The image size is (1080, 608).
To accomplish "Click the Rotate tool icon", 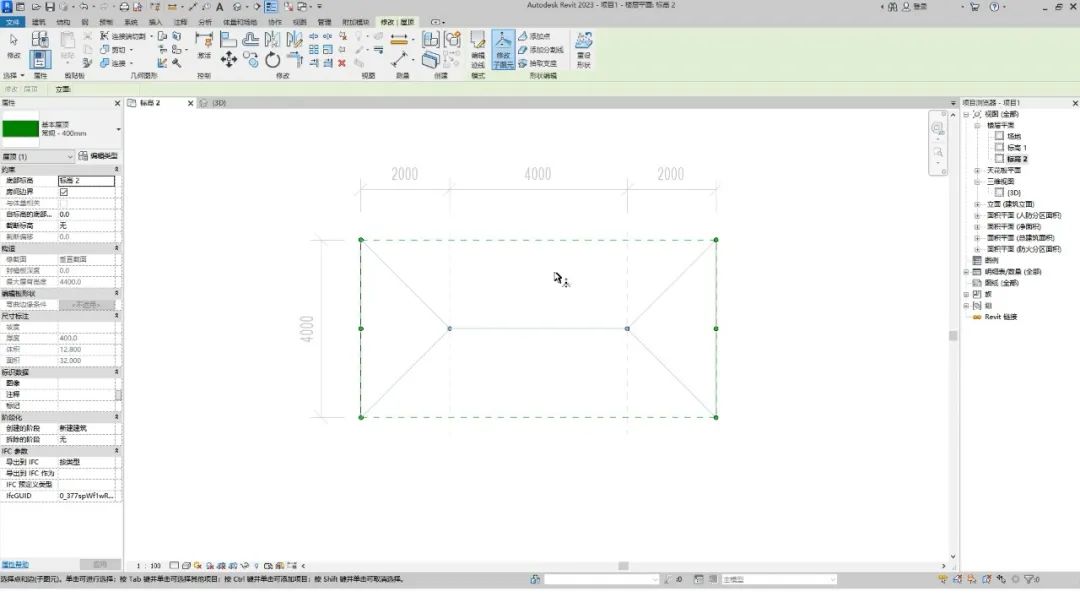I will click(273, 60).
